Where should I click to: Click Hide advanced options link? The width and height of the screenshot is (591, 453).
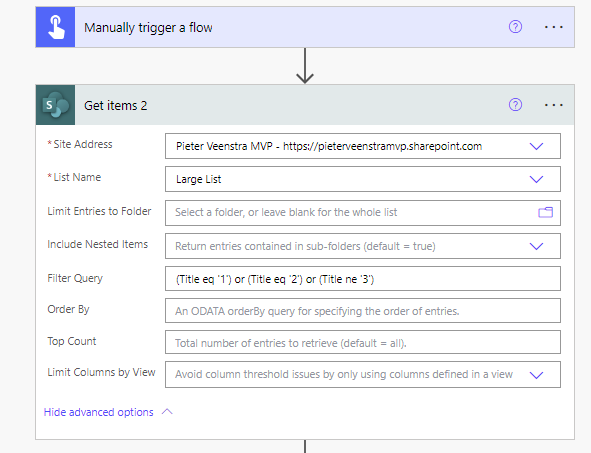click(99, 412)
